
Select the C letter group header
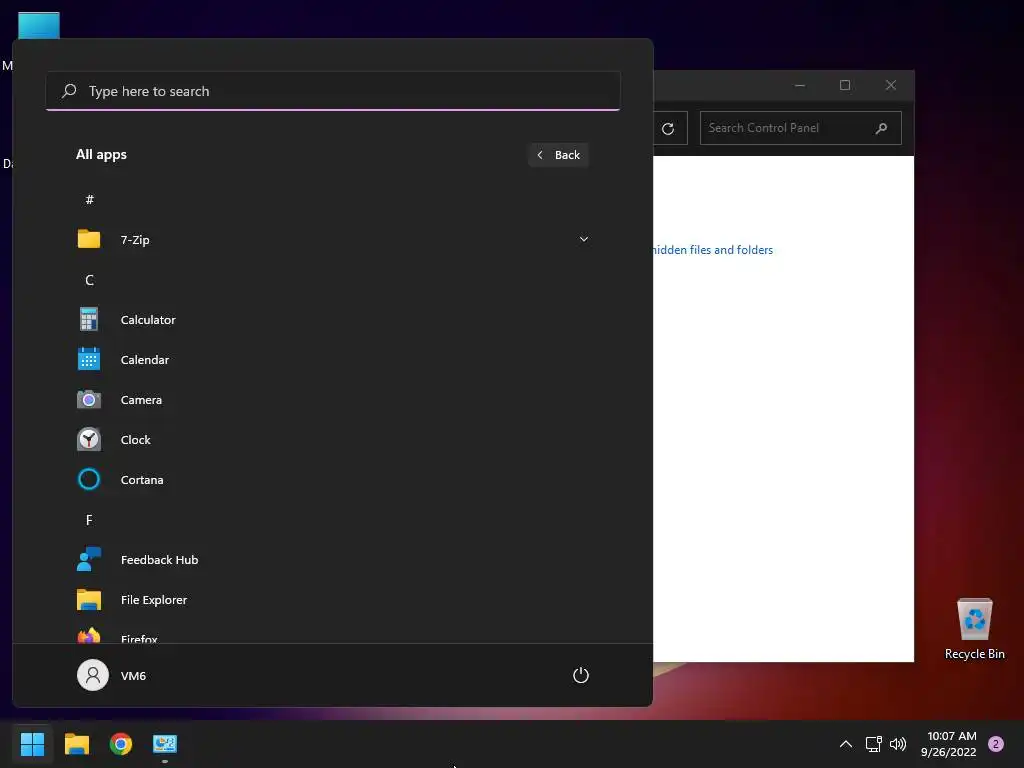pyautogui.click(x=89, y=280)
